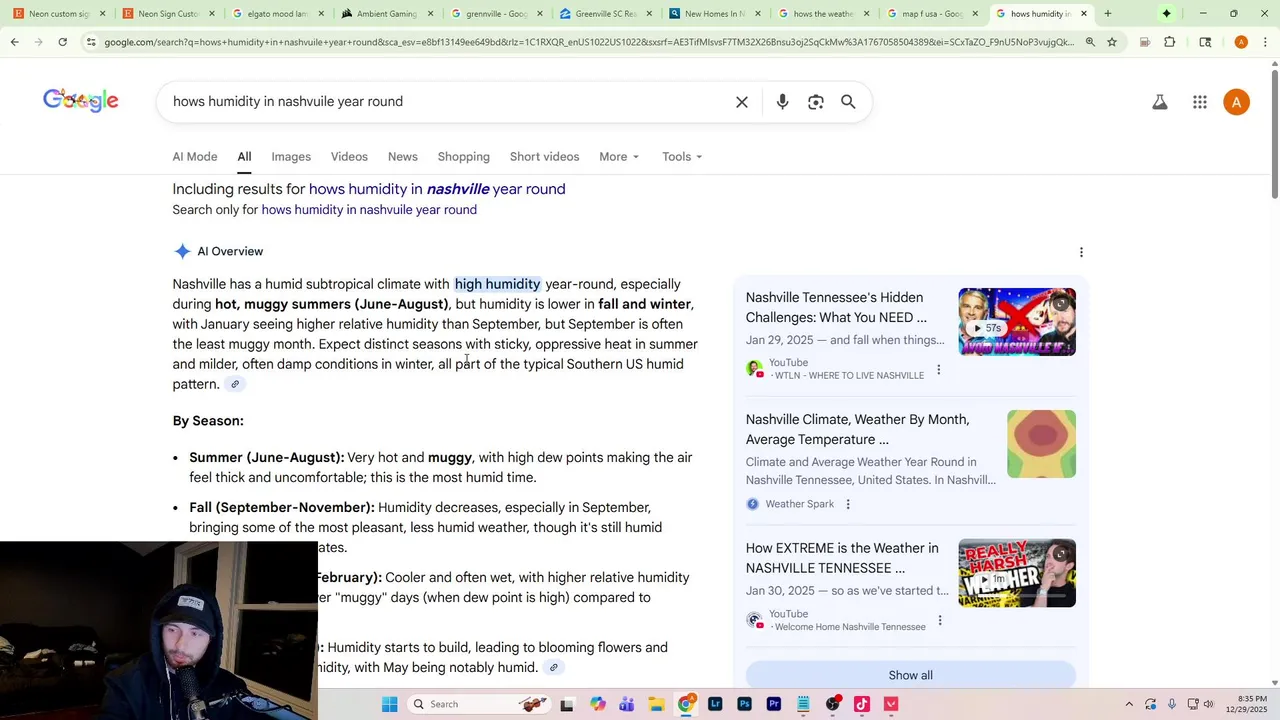Click the 'AI Overview' label
The image size is (1280, 720).
230,252
